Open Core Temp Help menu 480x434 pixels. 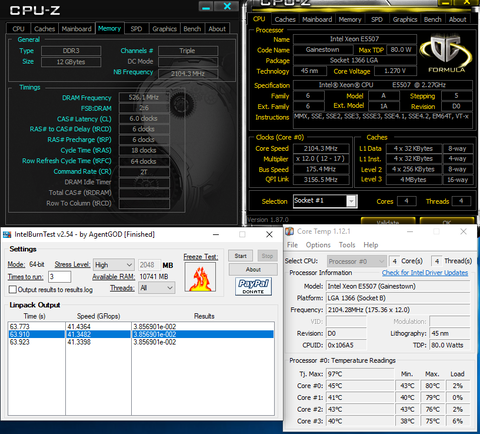[x=371, y=245]
